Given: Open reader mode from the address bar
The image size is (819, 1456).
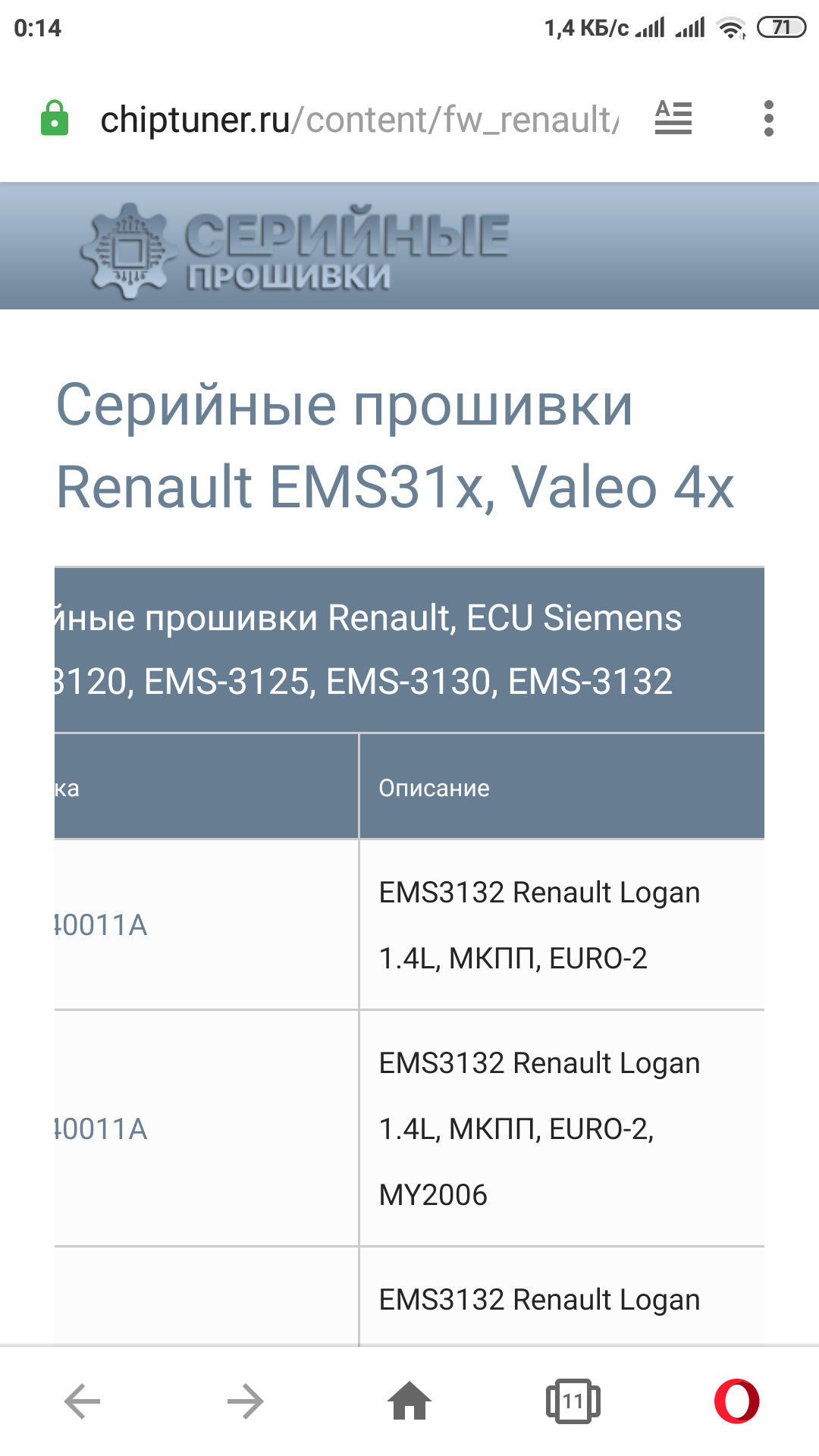Looking at the screenshot, I should click(x=673, y=118).
